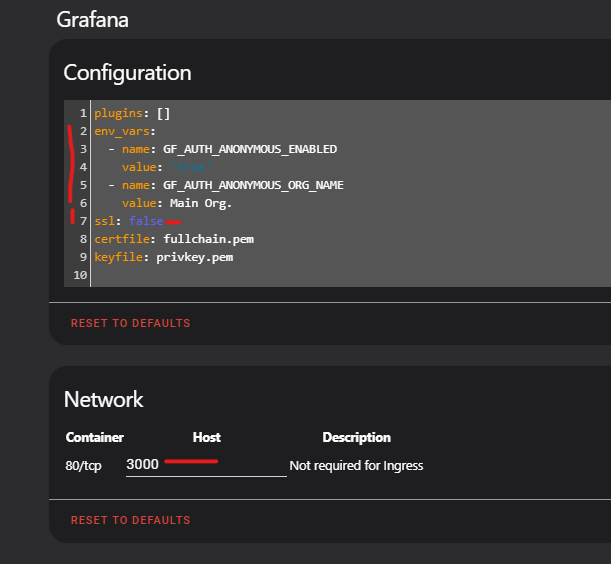Place cursor on 'value: Main Org.' line
611x564 pixels.
pyautogui.click(x=177, y=203)
